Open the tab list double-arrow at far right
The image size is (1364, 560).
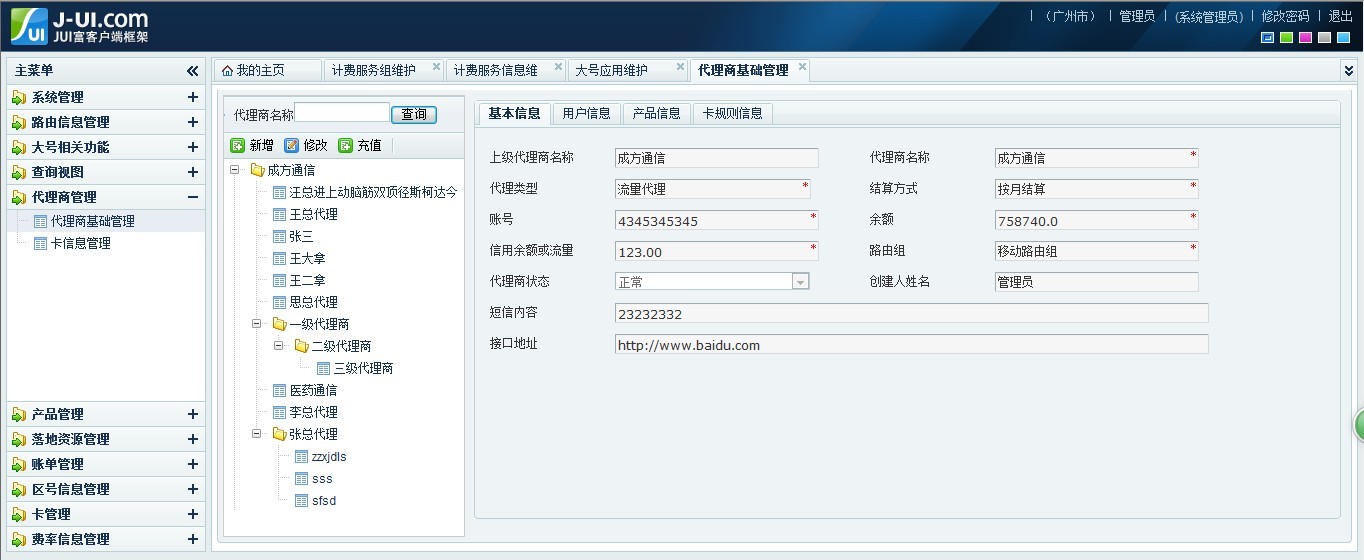[x=1348, y=70]
